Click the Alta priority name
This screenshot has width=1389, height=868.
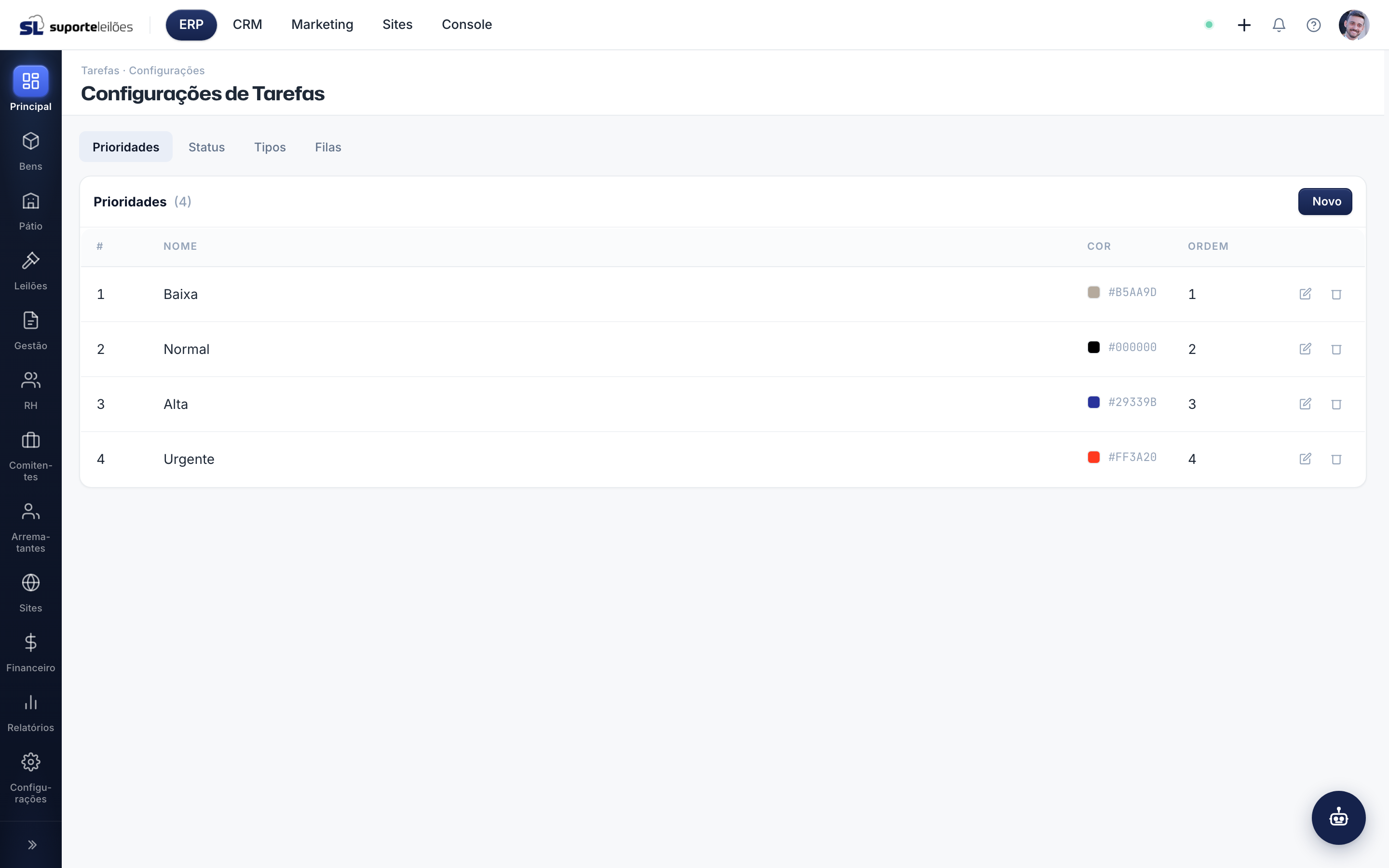pyautogui.click(x=176, y=404)
